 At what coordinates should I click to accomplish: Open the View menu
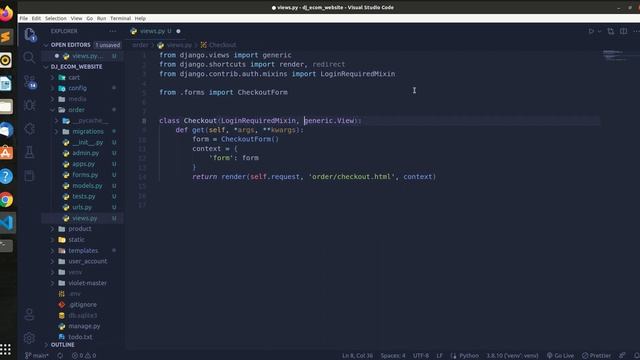tap(76, 18)
